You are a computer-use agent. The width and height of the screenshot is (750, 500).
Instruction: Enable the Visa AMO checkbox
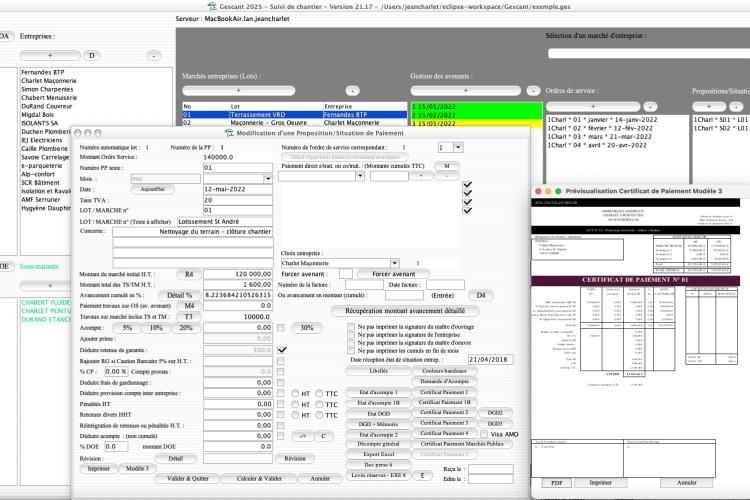[x=484, y=434]
